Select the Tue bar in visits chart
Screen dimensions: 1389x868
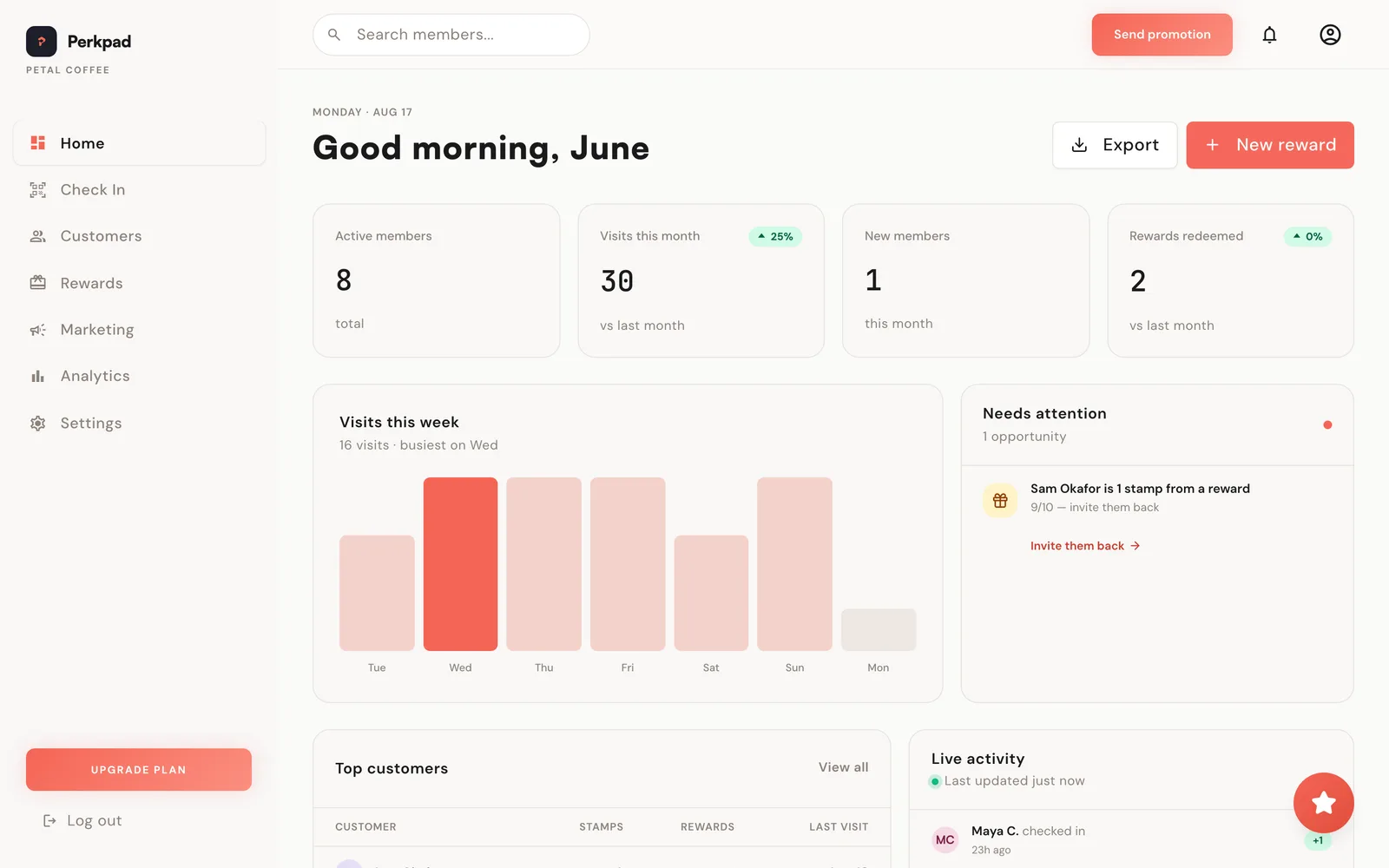pyautogui.click(x=377, y=593)
